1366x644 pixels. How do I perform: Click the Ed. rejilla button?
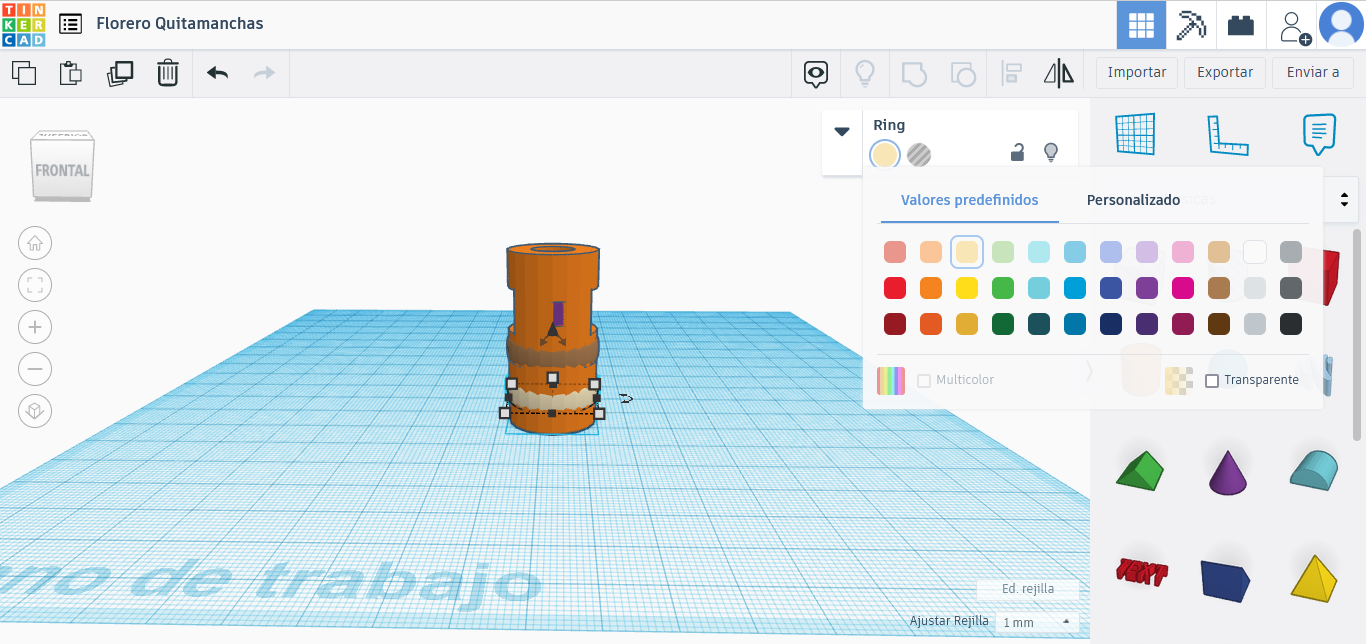[1028, 588]
